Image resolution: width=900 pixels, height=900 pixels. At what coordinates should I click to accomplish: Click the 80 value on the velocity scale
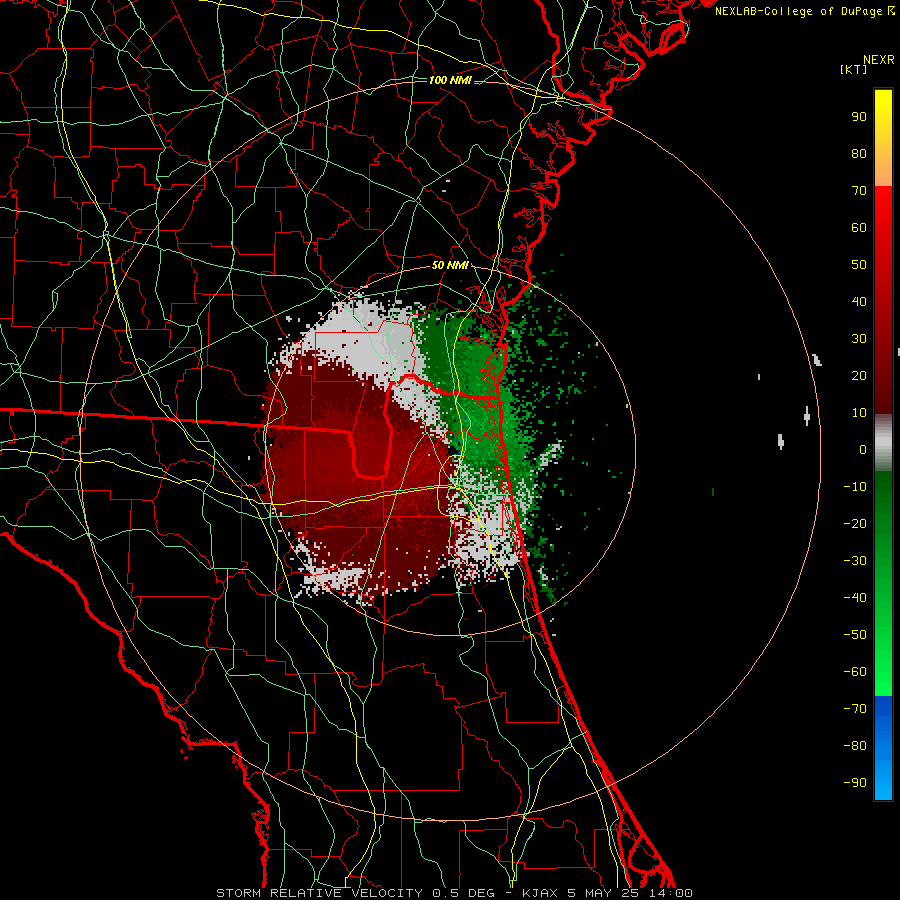coord(859,153)
